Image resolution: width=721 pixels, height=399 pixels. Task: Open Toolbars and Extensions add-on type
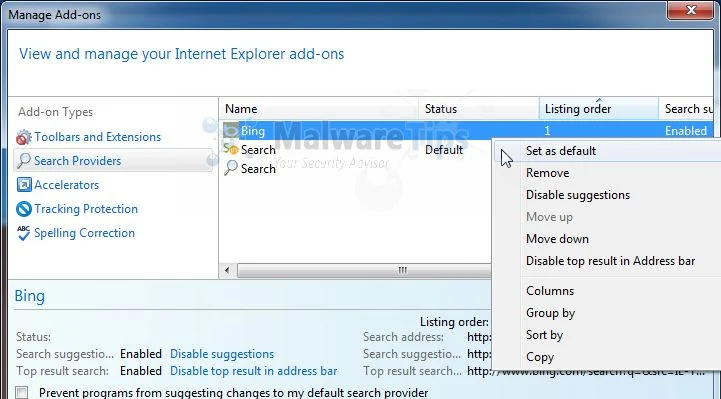(x=97, y=137)
